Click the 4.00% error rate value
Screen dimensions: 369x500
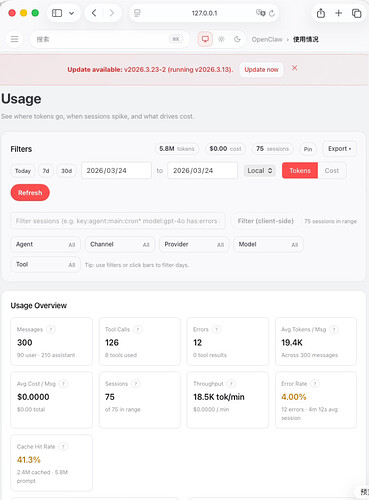tap(294, 397)
